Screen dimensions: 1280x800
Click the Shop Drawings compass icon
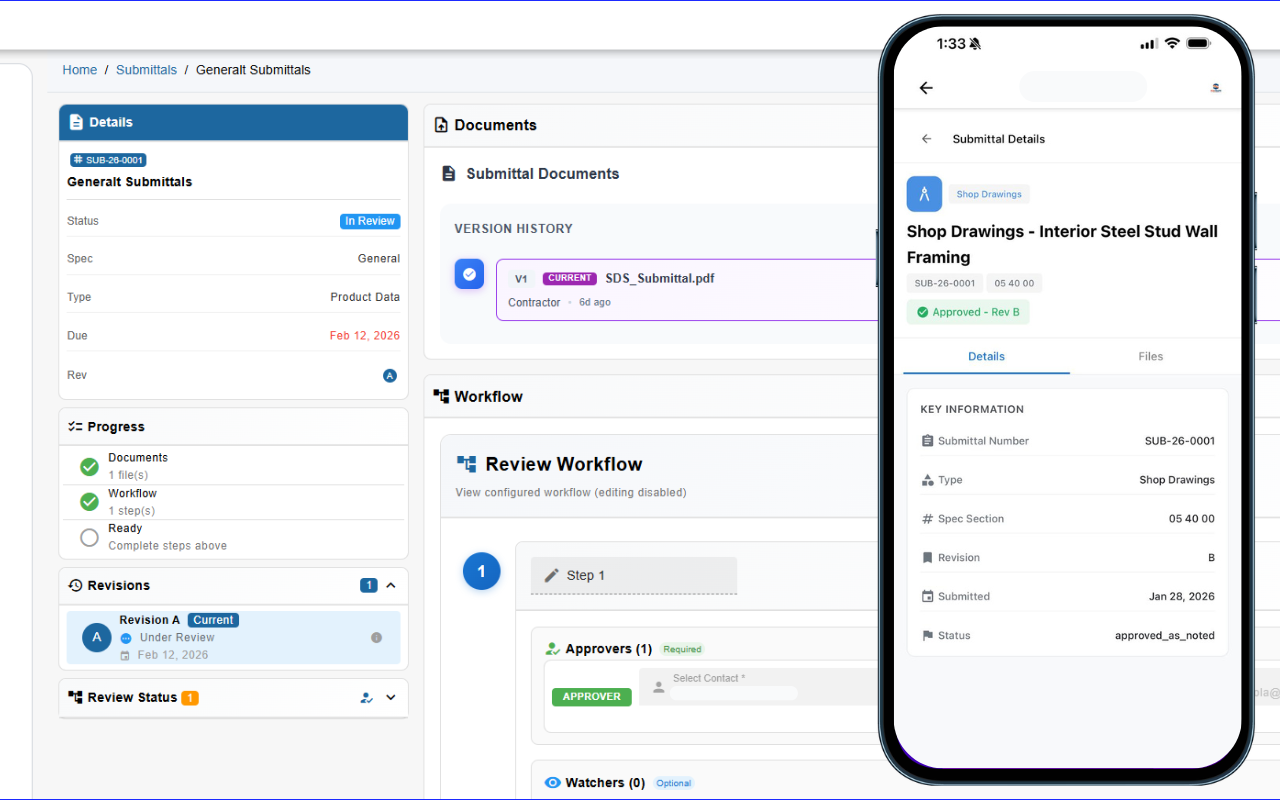tap(924, 194)
